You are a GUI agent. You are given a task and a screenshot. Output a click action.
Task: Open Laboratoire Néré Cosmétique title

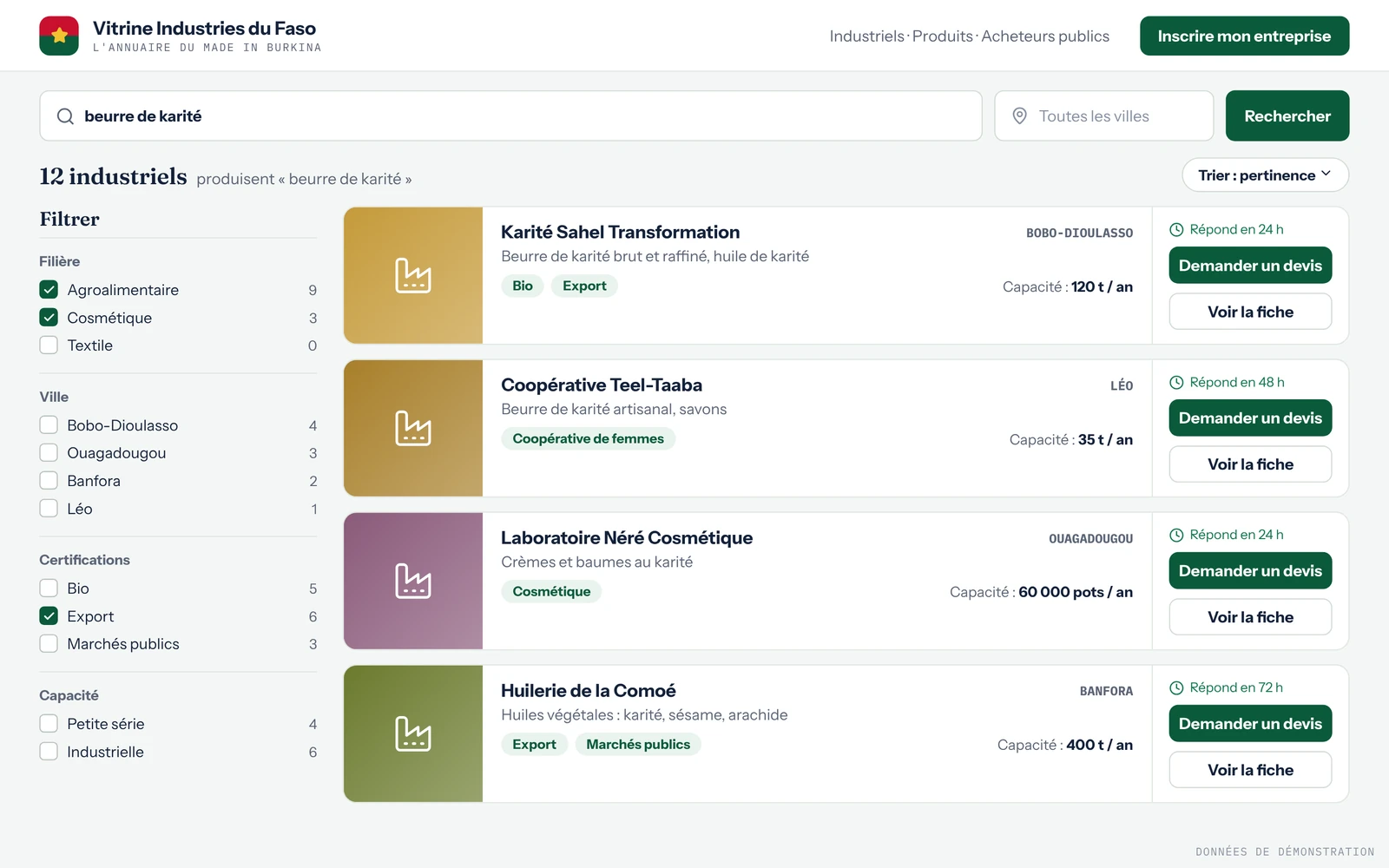[x=627, y=538]
